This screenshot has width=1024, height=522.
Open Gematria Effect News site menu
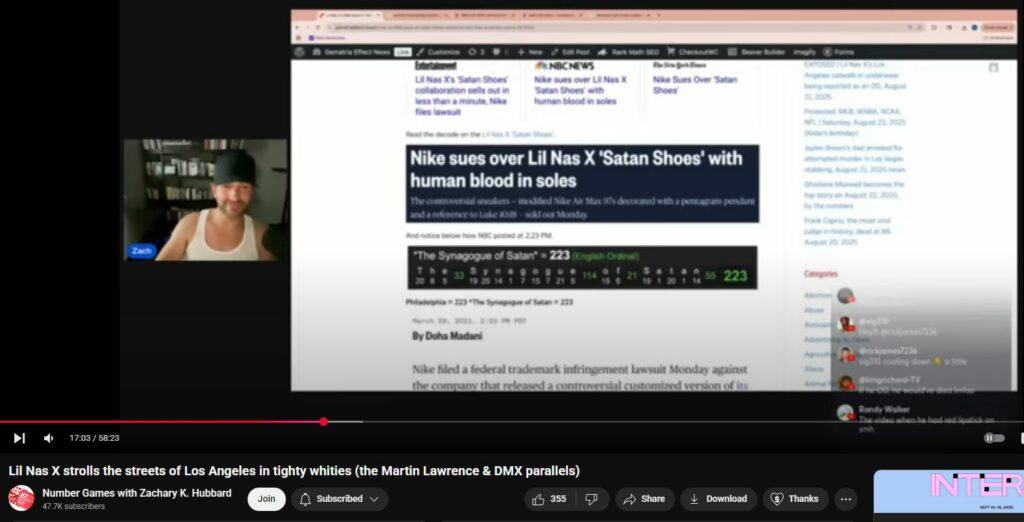tap(351, 52)
